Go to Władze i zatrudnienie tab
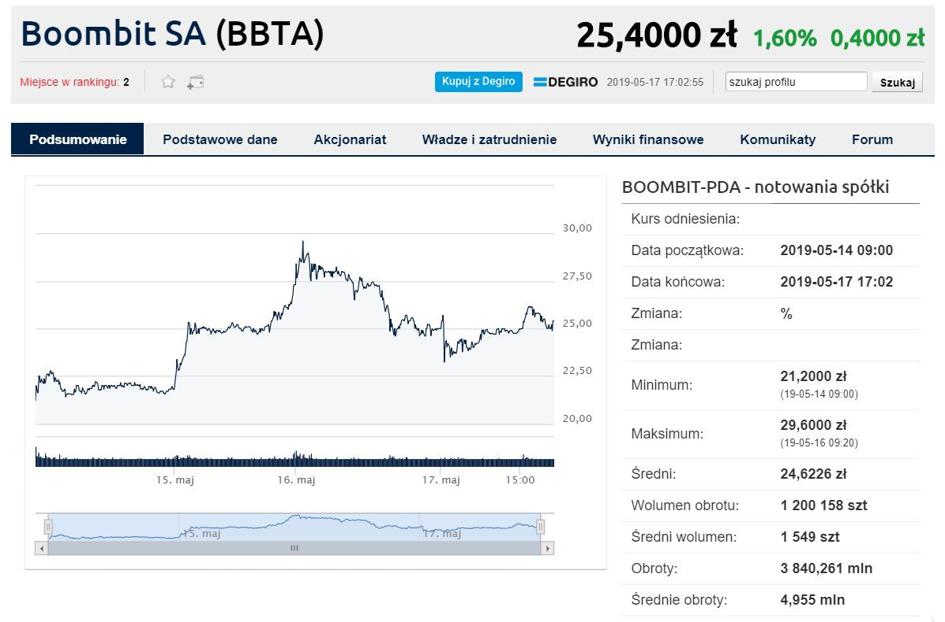 pos(489,139)
